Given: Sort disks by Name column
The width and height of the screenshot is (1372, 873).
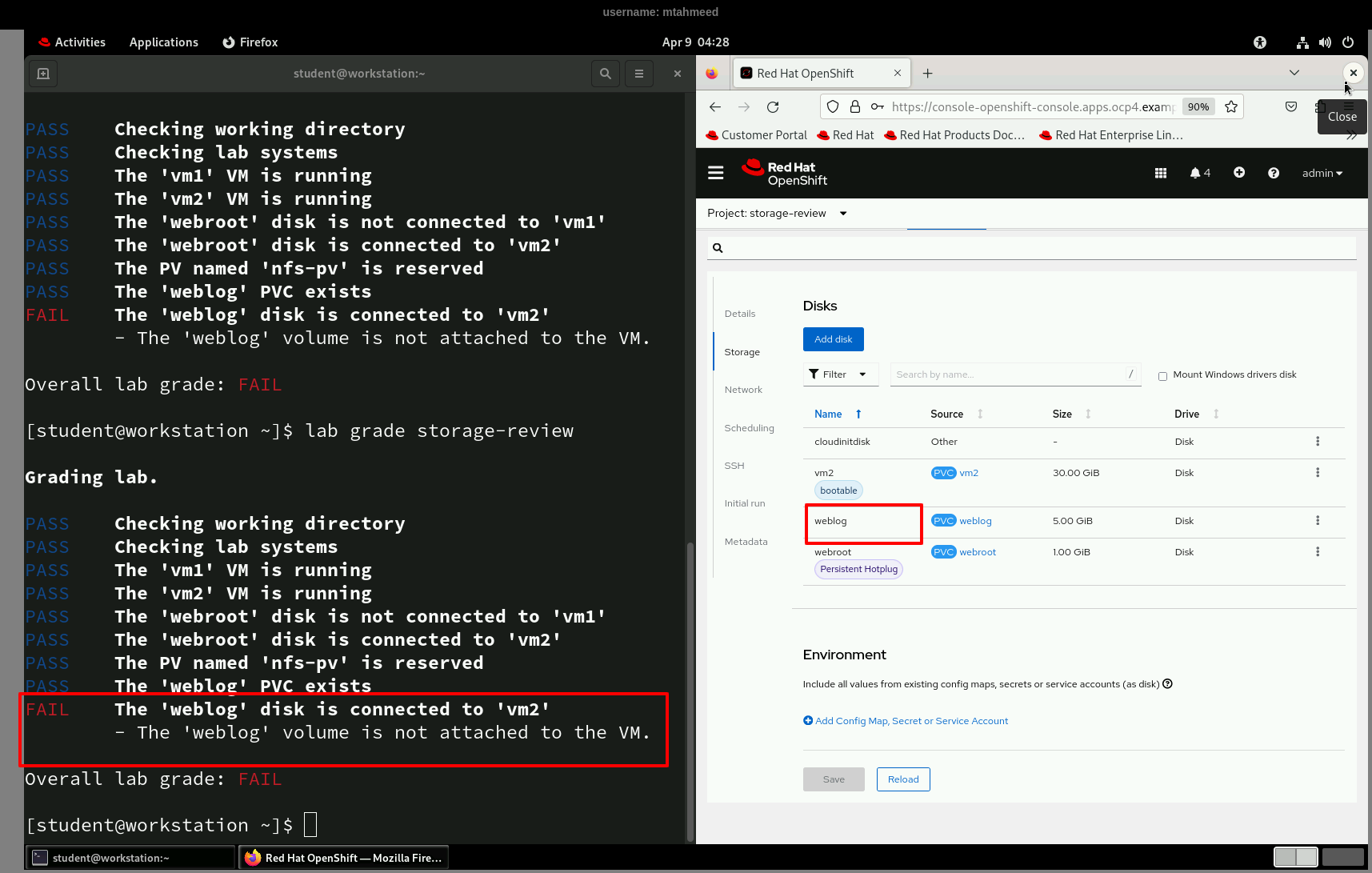Looking at the screenshot, I should click(x=838, y=414).
